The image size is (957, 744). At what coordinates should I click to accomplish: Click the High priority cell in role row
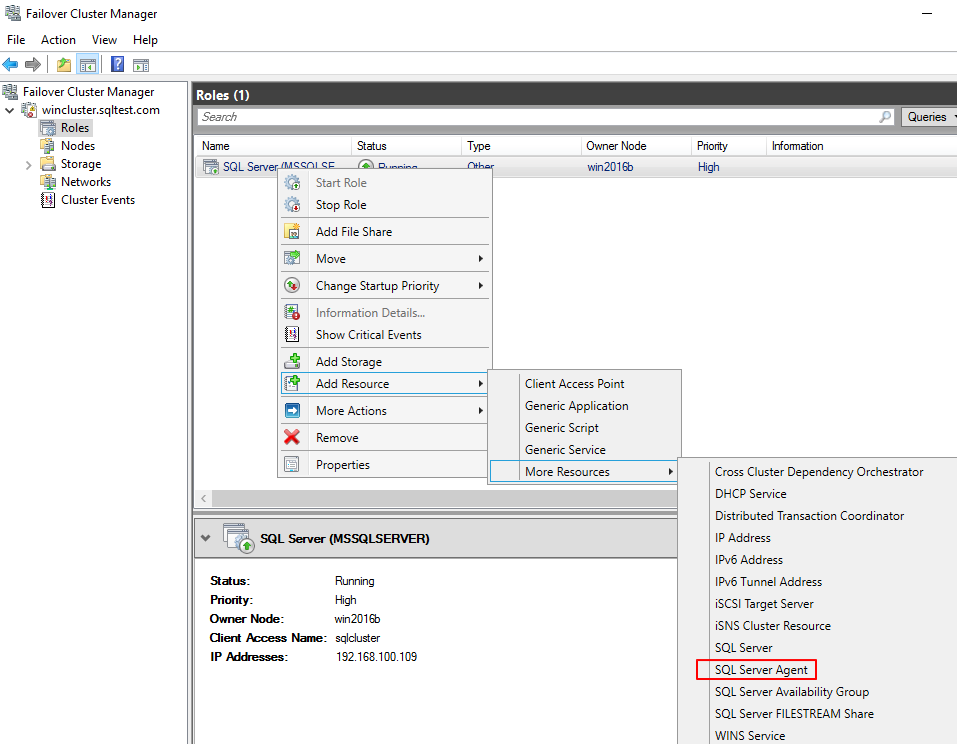pos(709,167)
